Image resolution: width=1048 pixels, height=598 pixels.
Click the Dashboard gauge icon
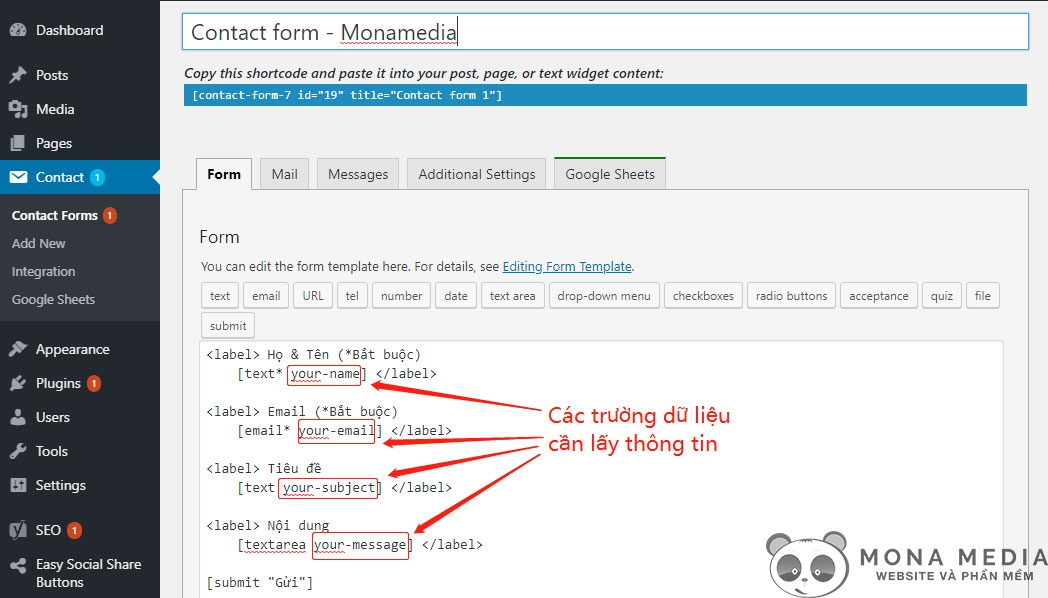[18, 30]
